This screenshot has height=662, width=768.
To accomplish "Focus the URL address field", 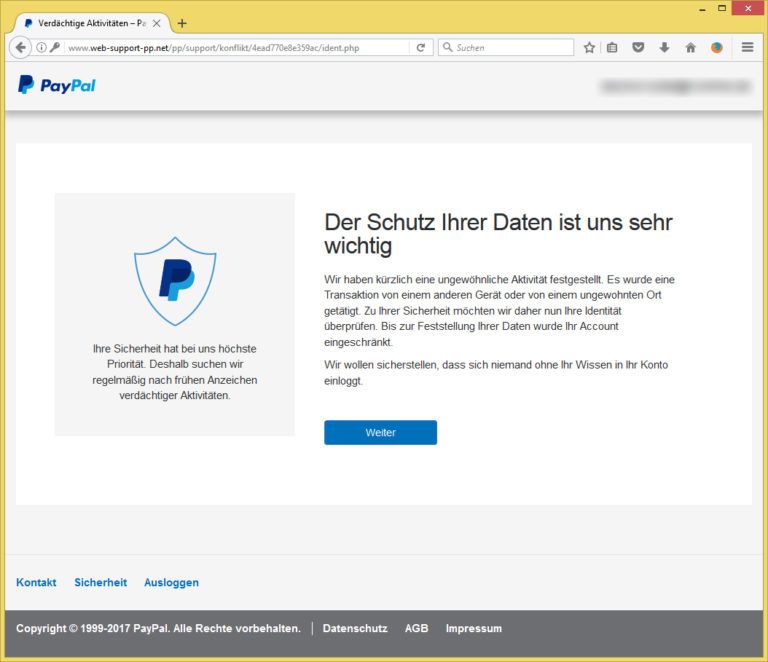I will coord(238,47).
